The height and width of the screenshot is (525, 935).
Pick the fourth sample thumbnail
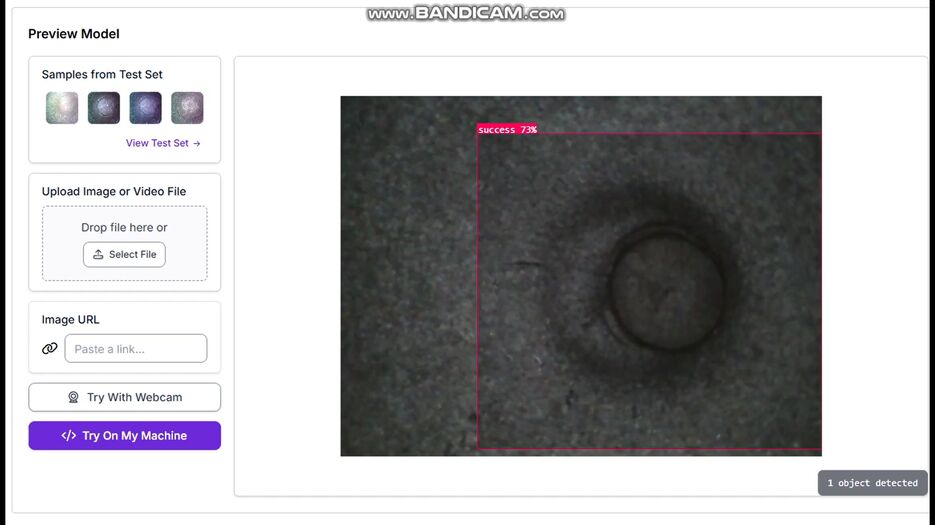tap(187, 108)
